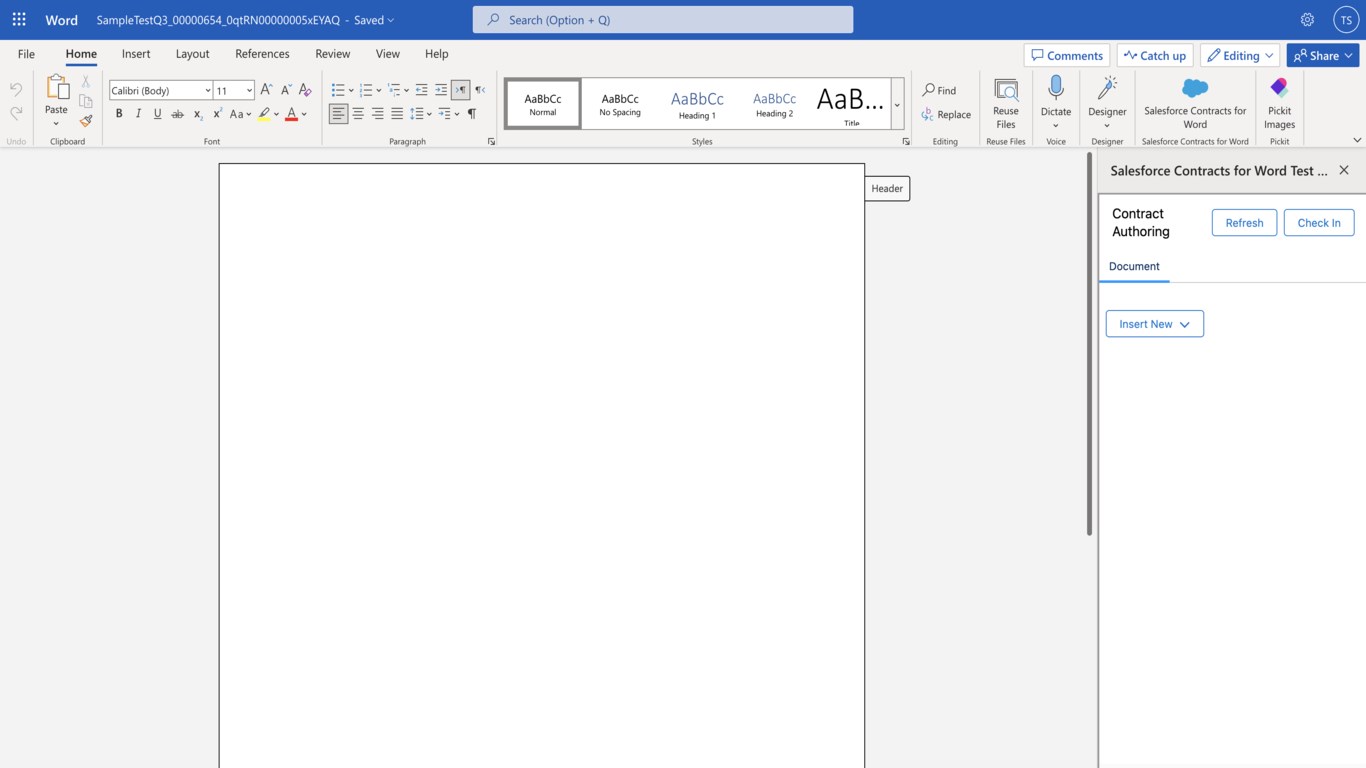
Task: Click the Copy icon in Clipboard group
Action: 86,101
